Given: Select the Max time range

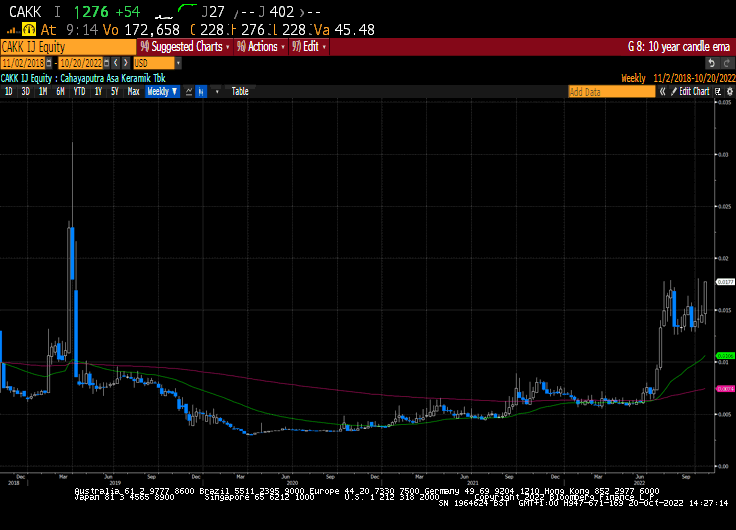Looking at the screenshot, I should [133, 92].
